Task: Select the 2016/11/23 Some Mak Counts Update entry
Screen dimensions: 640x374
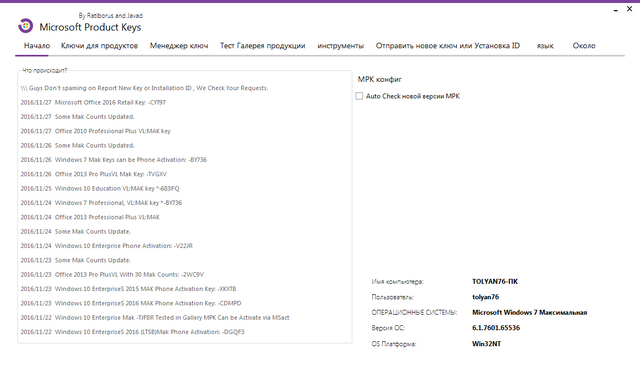Action: pyautogui.click(x=76, y=260)
